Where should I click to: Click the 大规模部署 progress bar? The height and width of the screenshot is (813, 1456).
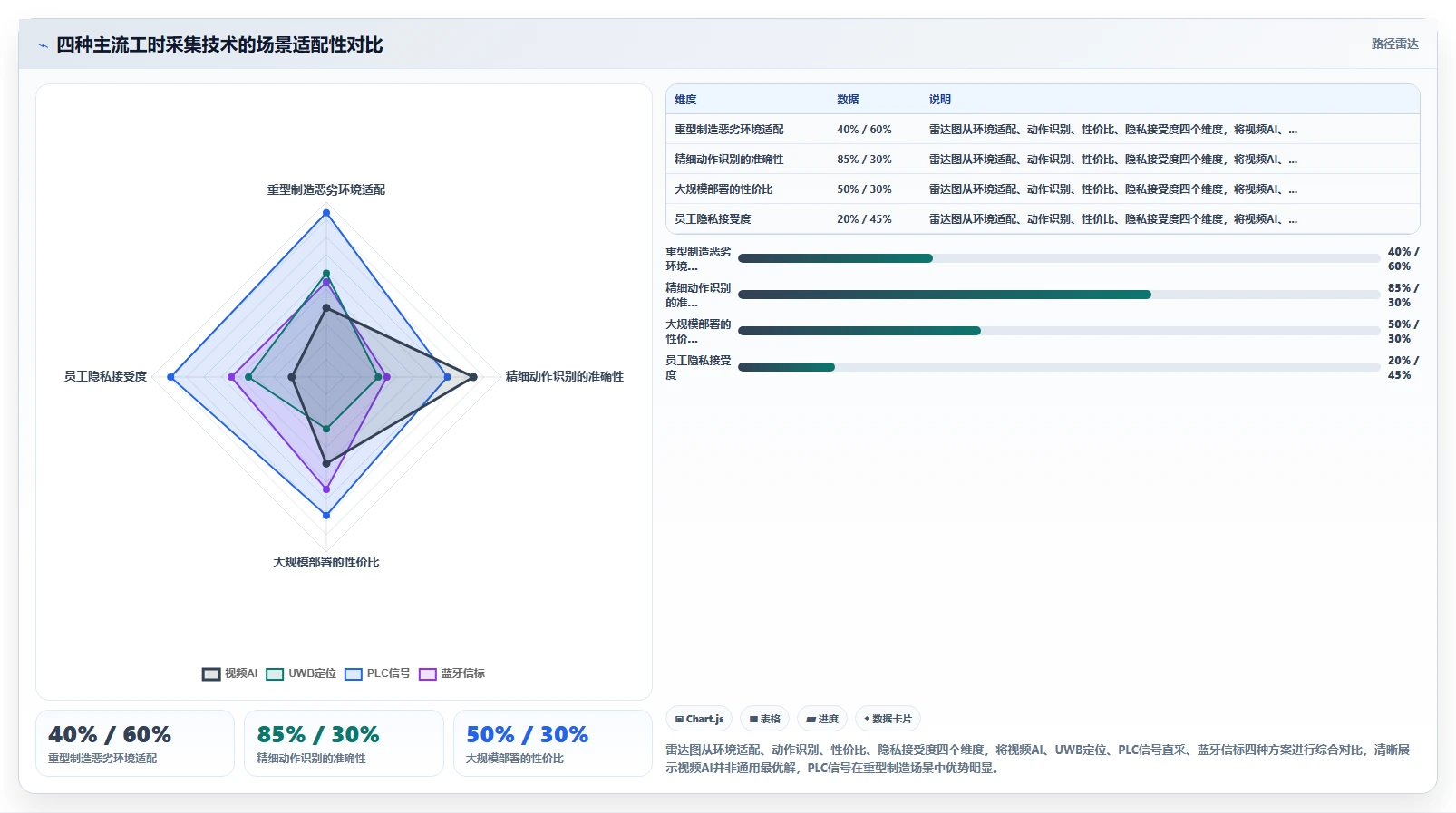click(1059, 331)
